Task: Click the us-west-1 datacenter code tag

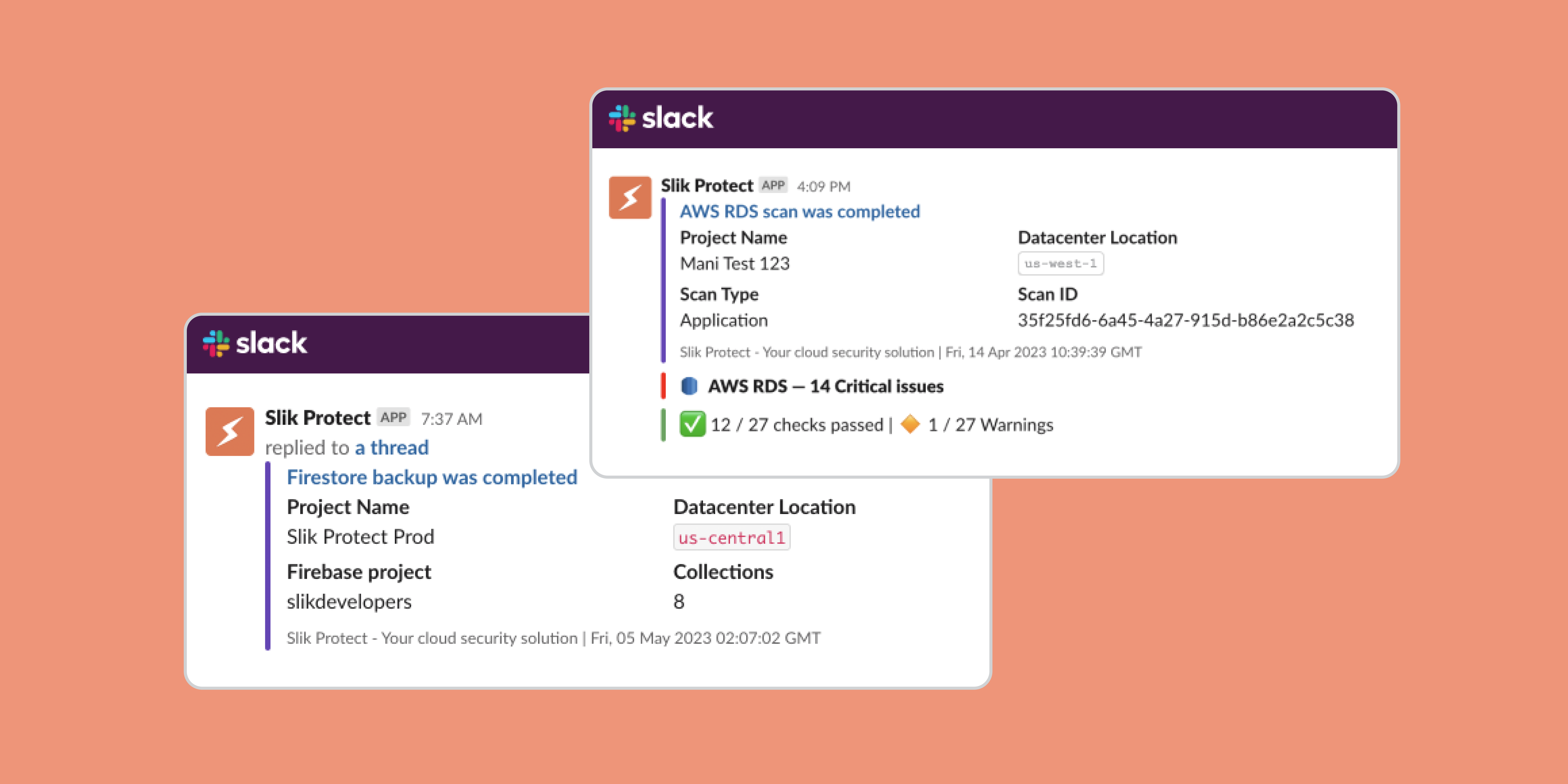Action: coord(1060,264)
